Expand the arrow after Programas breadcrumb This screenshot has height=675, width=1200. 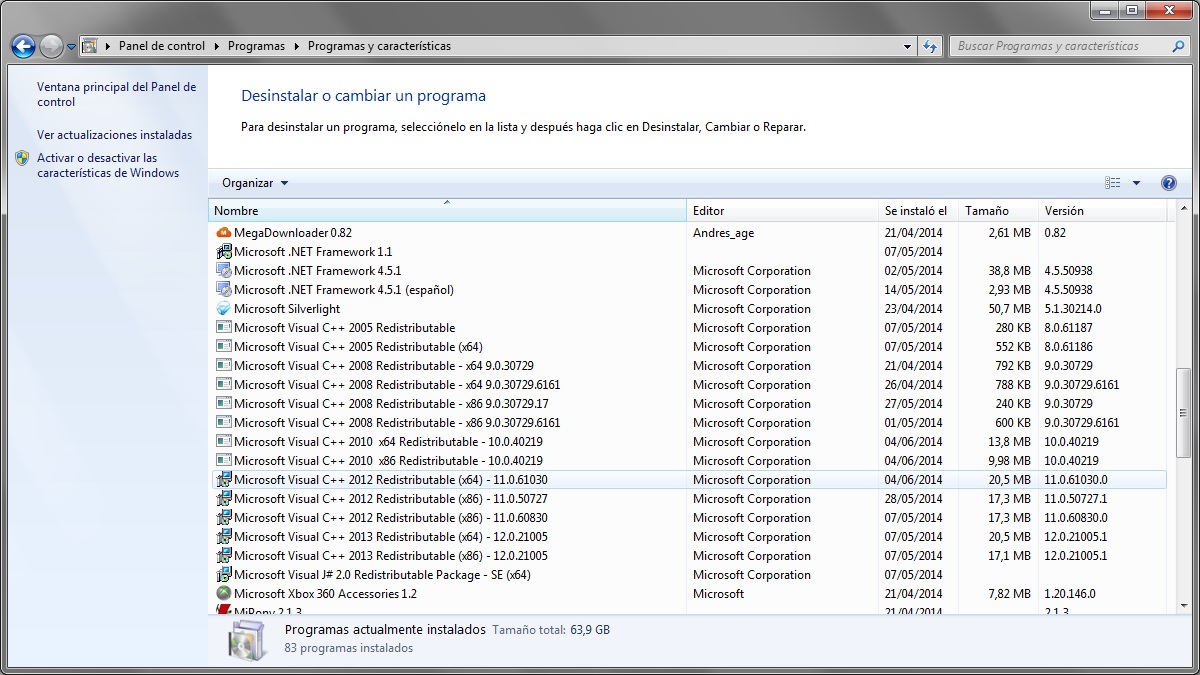(296, 46)
